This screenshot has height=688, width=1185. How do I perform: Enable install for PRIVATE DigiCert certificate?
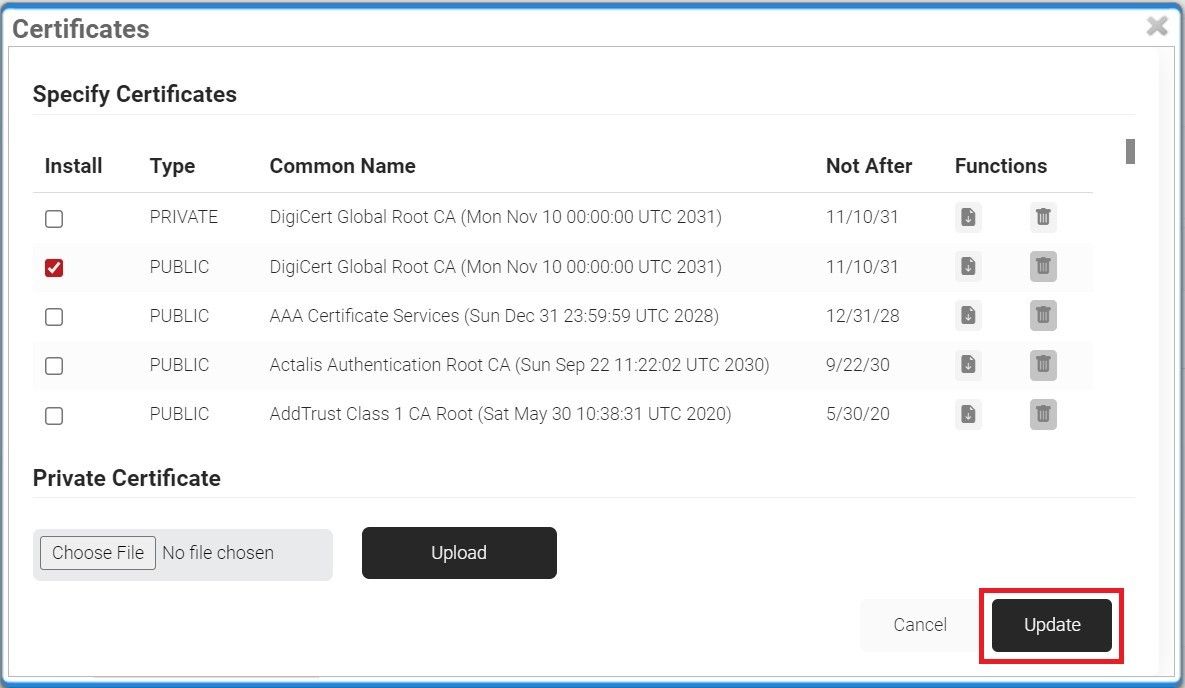tap(54, 219)
